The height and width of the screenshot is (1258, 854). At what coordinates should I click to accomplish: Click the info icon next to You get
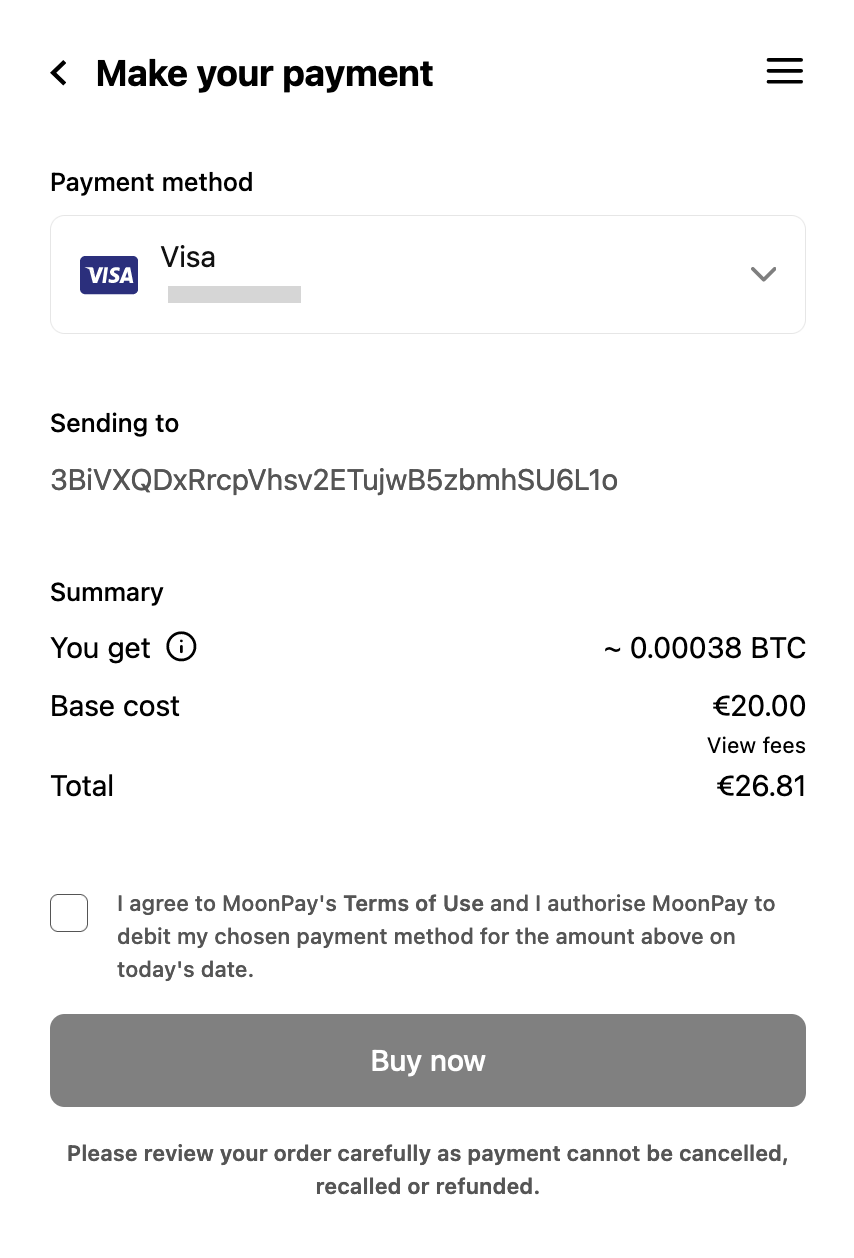tap(181, 647)
